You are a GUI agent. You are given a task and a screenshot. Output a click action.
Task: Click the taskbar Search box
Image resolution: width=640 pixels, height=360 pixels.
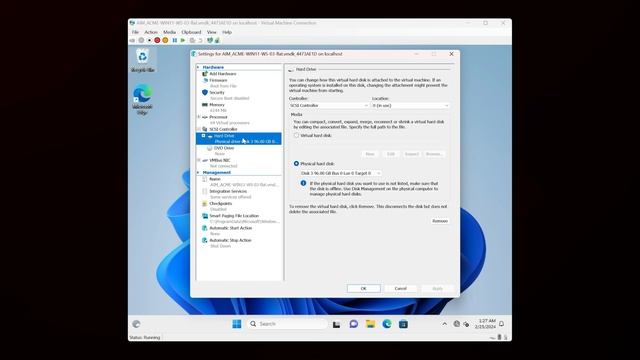pos(287,324)
